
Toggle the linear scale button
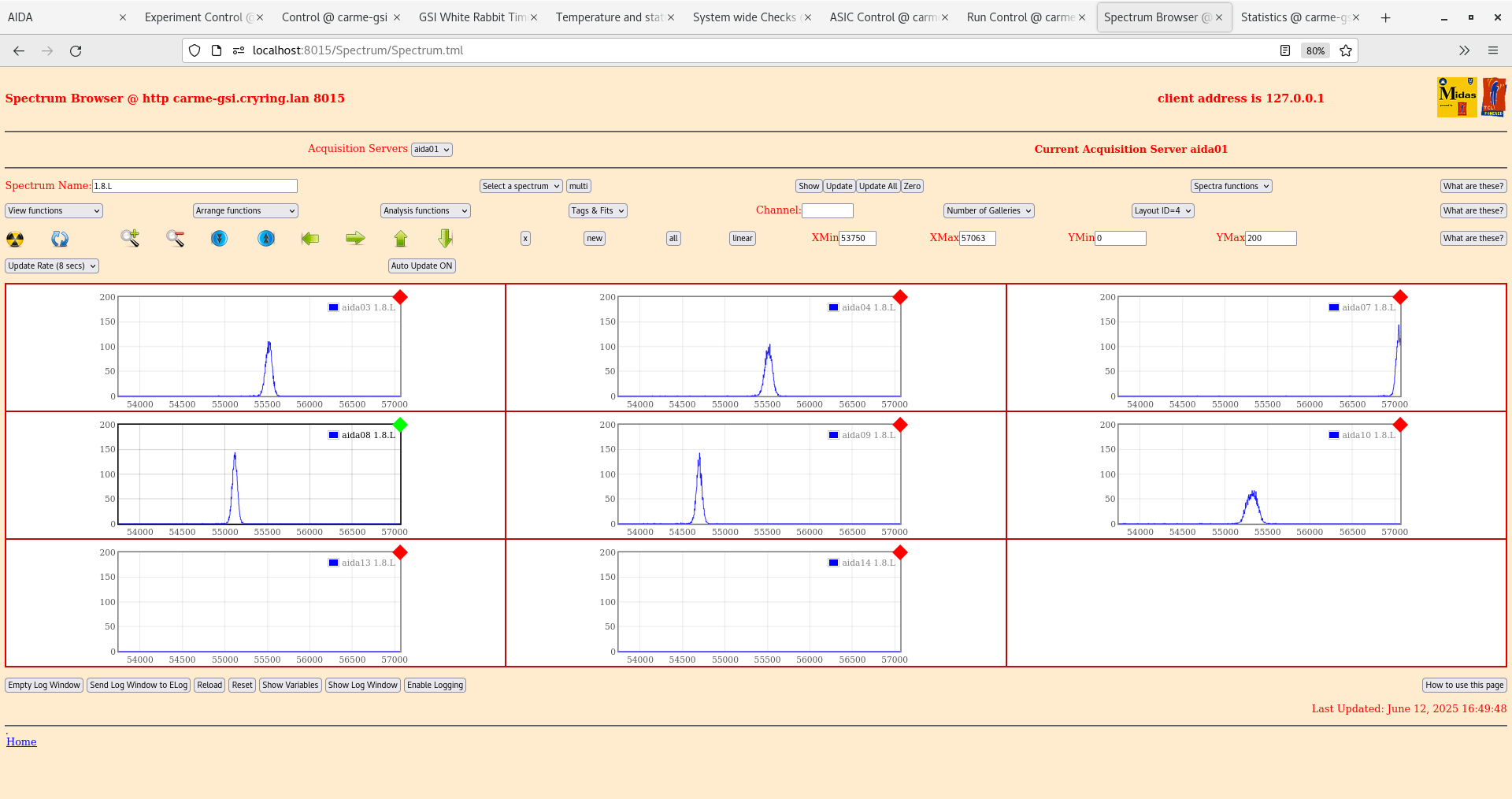pos(741,238)
